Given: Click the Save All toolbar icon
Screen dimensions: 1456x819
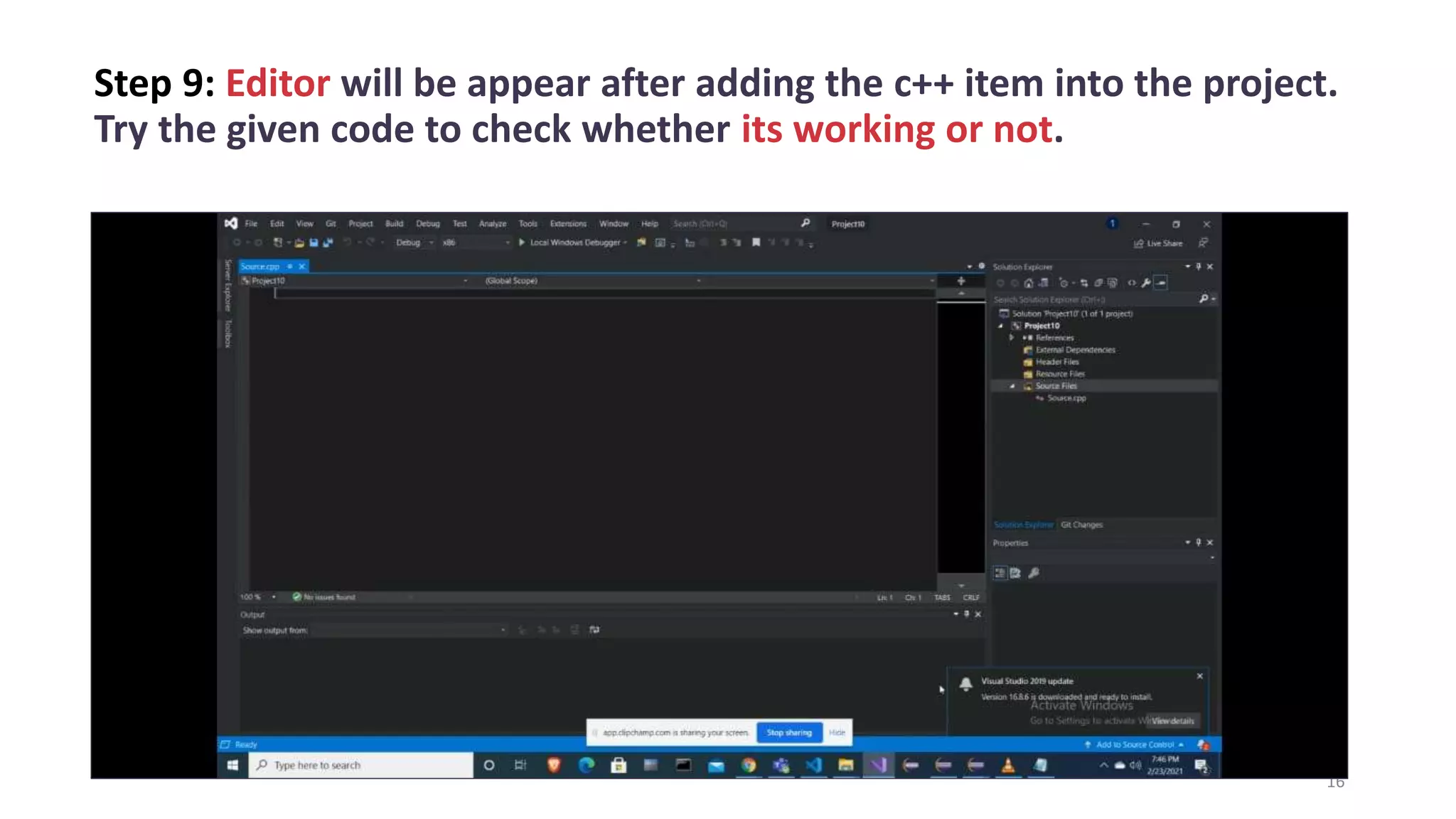Looking at the screenshot, I should pos(328,243).
